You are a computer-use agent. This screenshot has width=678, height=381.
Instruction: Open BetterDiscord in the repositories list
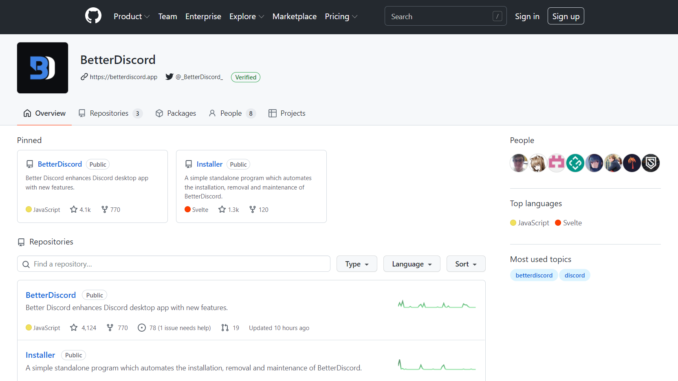click(x=51, y=295)
